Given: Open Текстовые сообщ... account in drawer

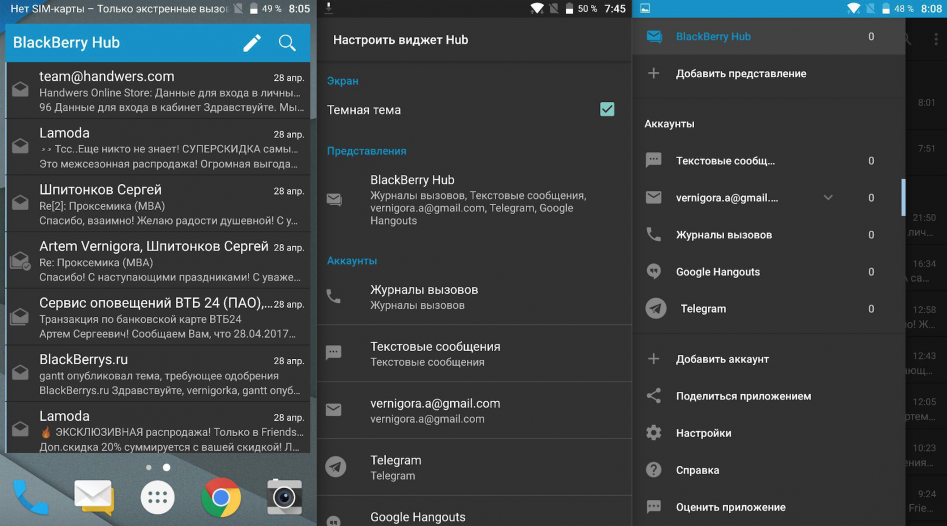Looking at the screenshot, I should pyautogui.click(x=768, y=161).
